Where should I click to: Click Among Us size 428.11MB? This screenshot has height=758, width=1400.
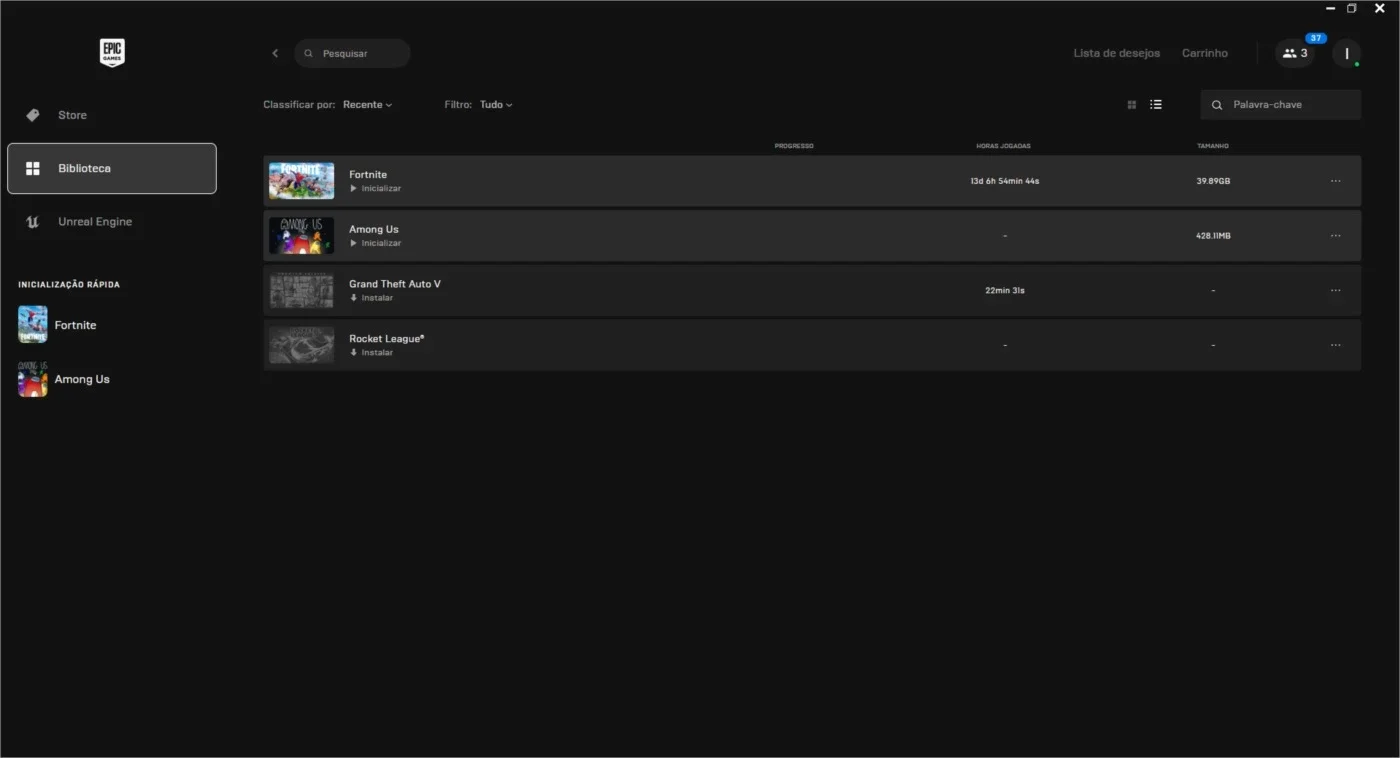tap(1213, 236)
